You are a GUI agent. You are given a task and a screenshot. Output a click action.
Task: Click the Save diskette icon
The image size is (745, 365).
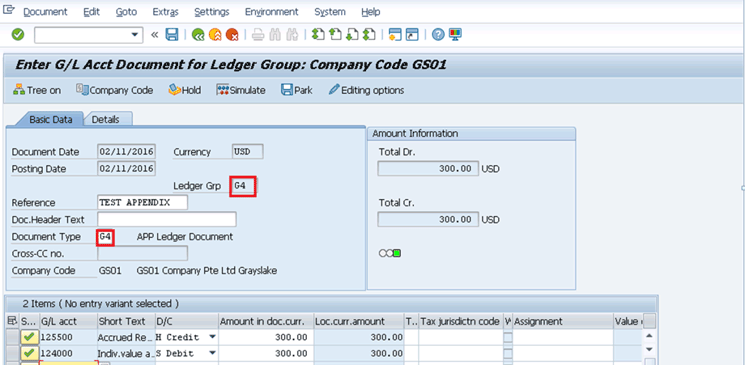click(172, 35)
